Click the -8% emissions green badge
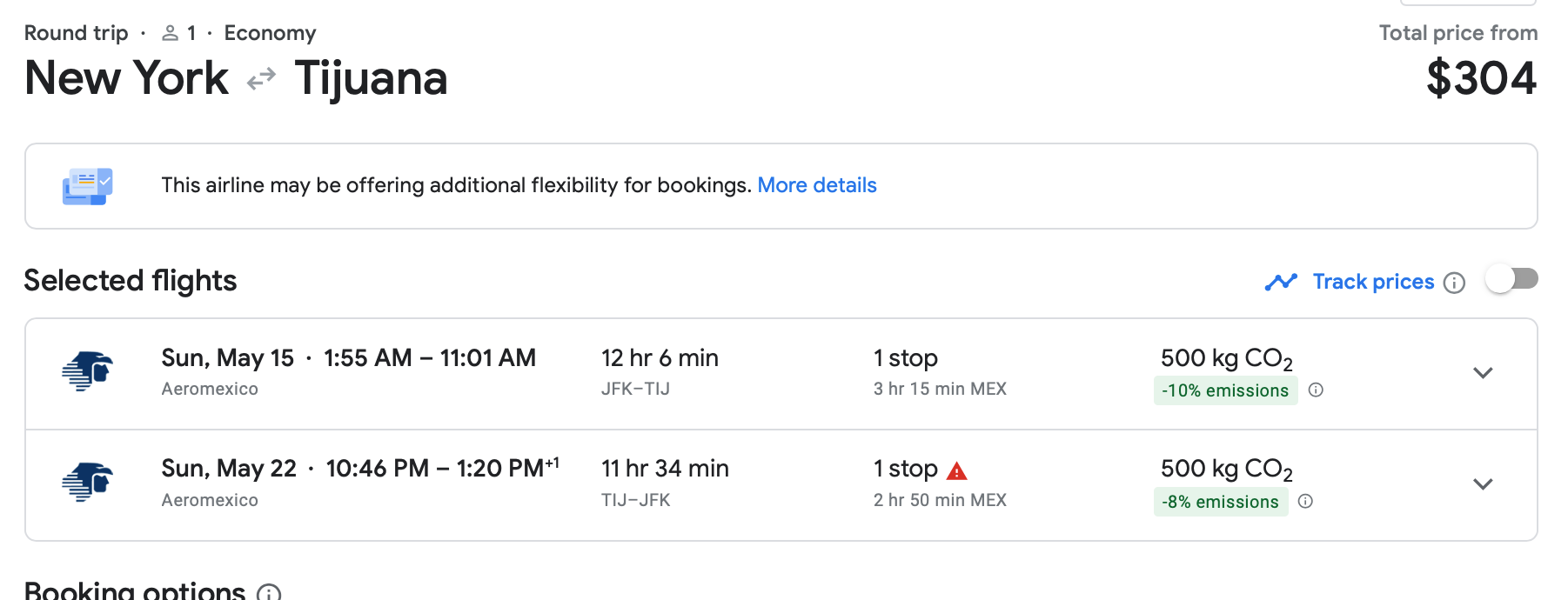This screenshot has width=1568, height=600. click(1220, 502)
